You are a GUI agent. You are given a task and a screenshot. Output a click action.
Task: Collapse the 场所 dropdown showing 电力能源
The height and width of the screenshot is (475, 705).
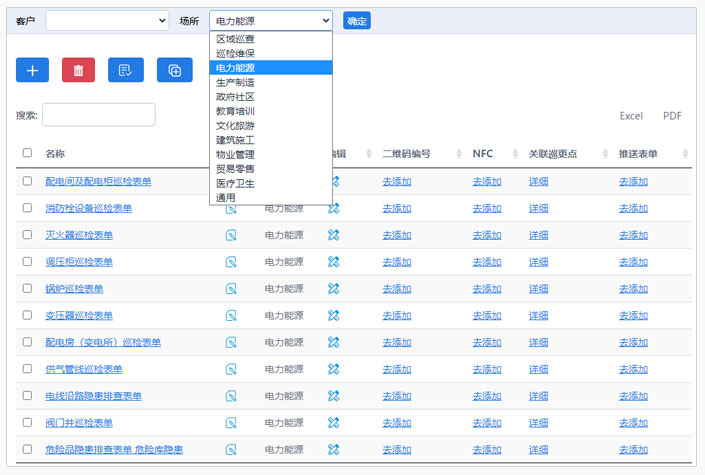click(x=270, y=21)
